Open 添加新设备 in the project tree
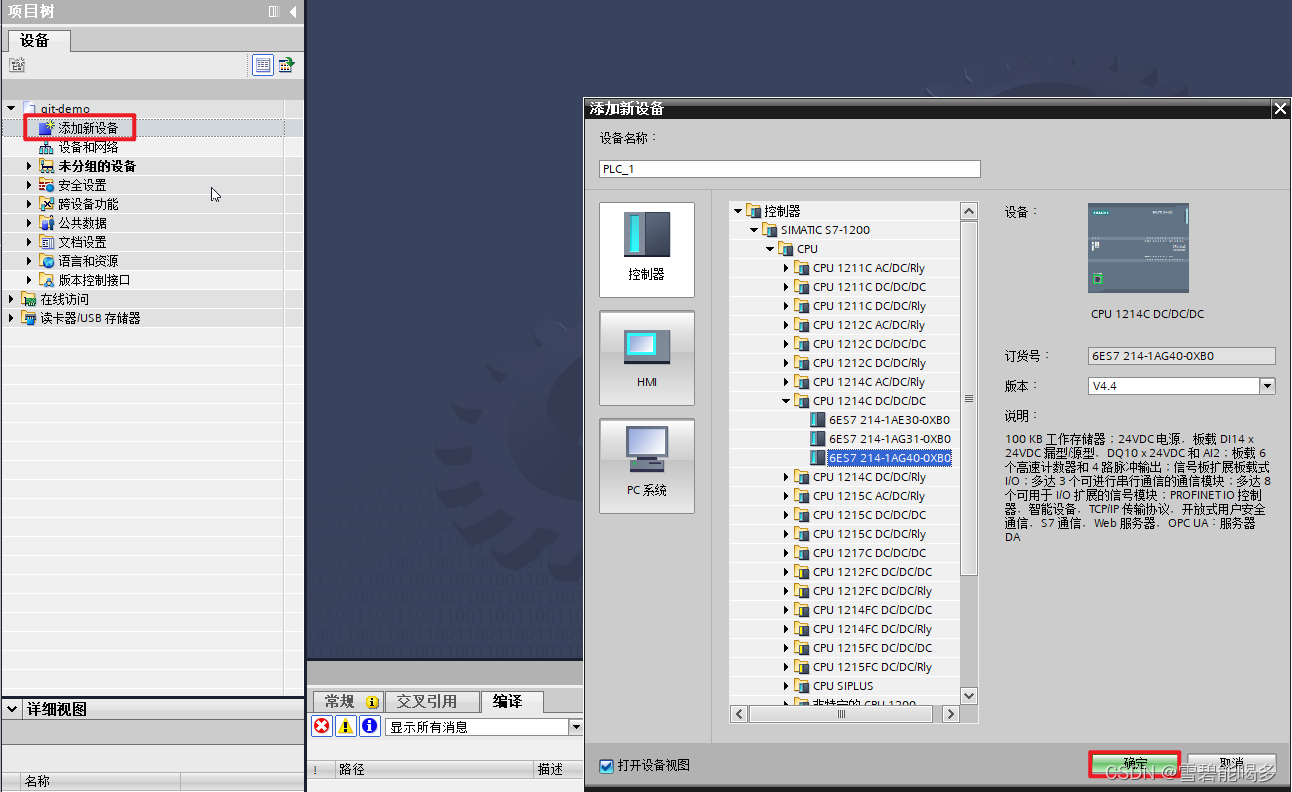This screenshot has height=792, width=1292. pyautogui.click(x=88, y=128)
